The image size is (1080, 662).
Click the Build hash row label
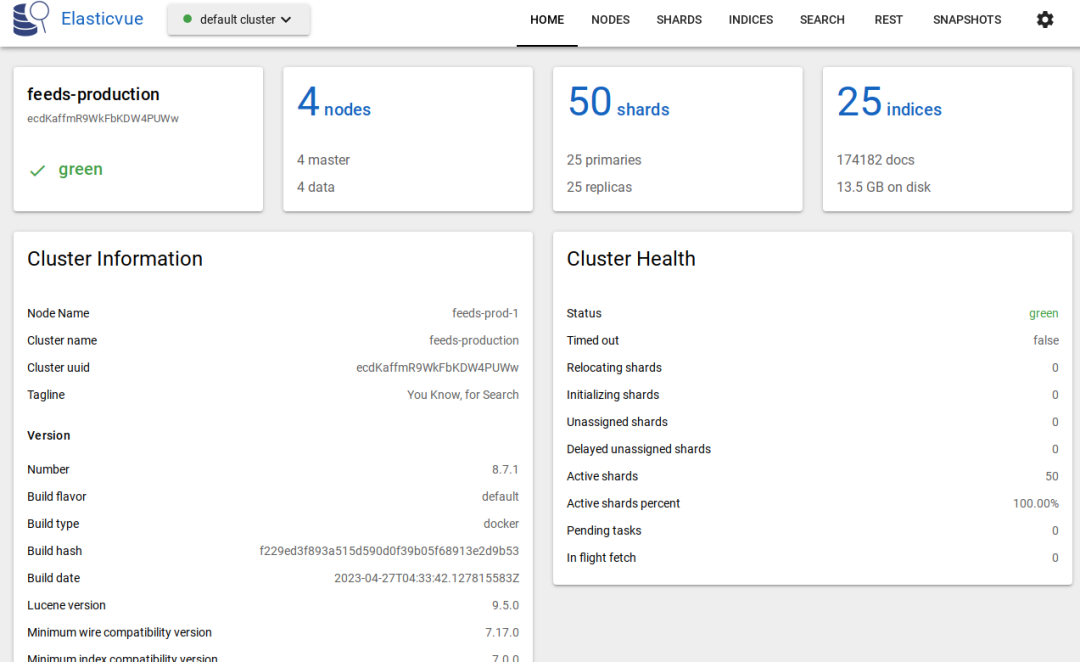point(54,551)
